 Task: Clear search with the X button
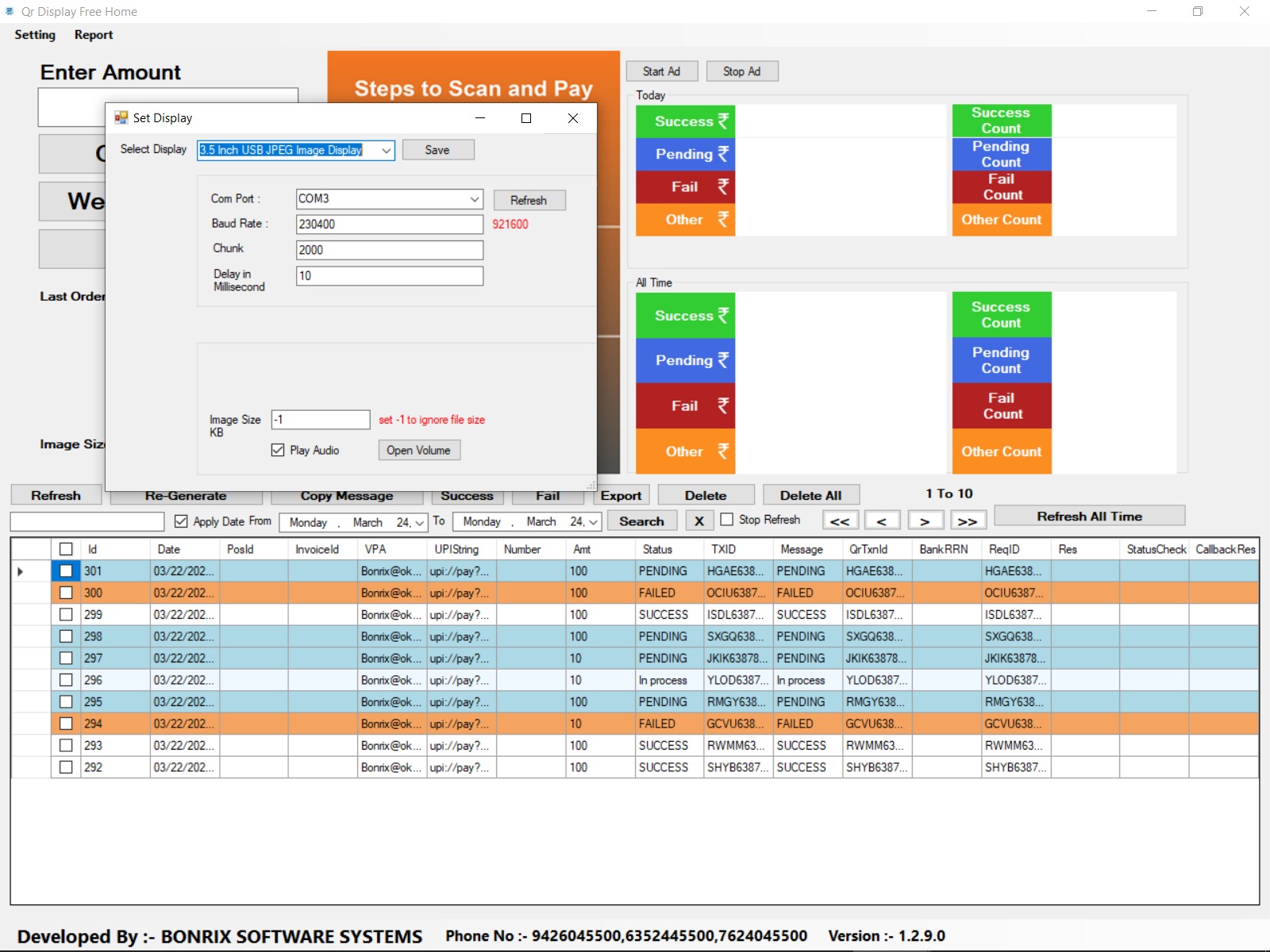point(698,521)
